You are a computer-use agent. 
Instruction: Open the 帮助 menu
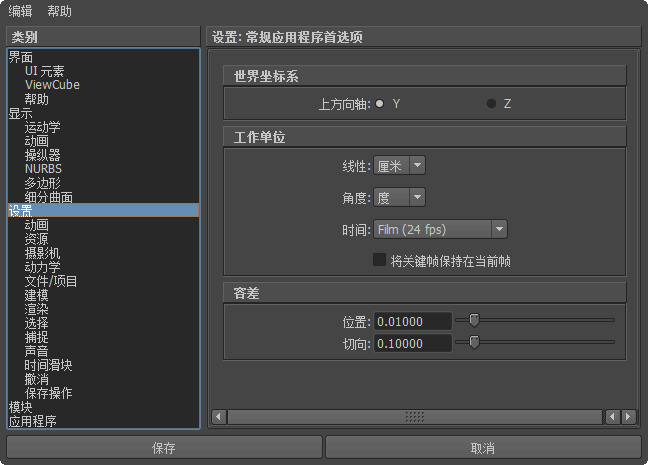click(60, 11)
